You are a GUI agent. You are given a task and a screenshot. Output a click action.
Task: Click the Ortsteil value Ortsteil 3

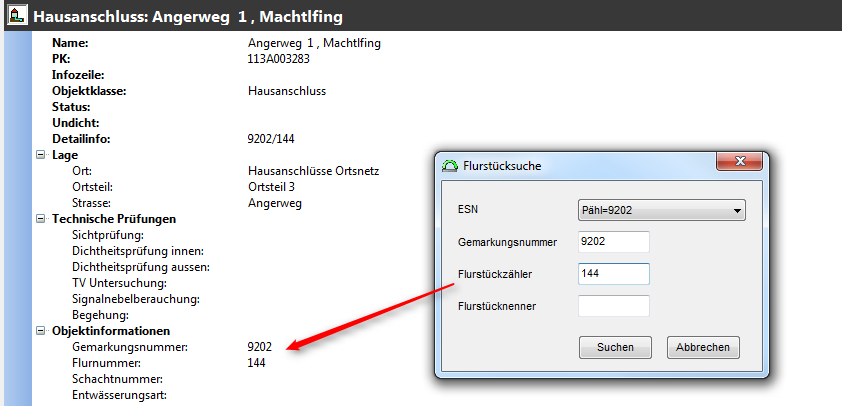271,187
